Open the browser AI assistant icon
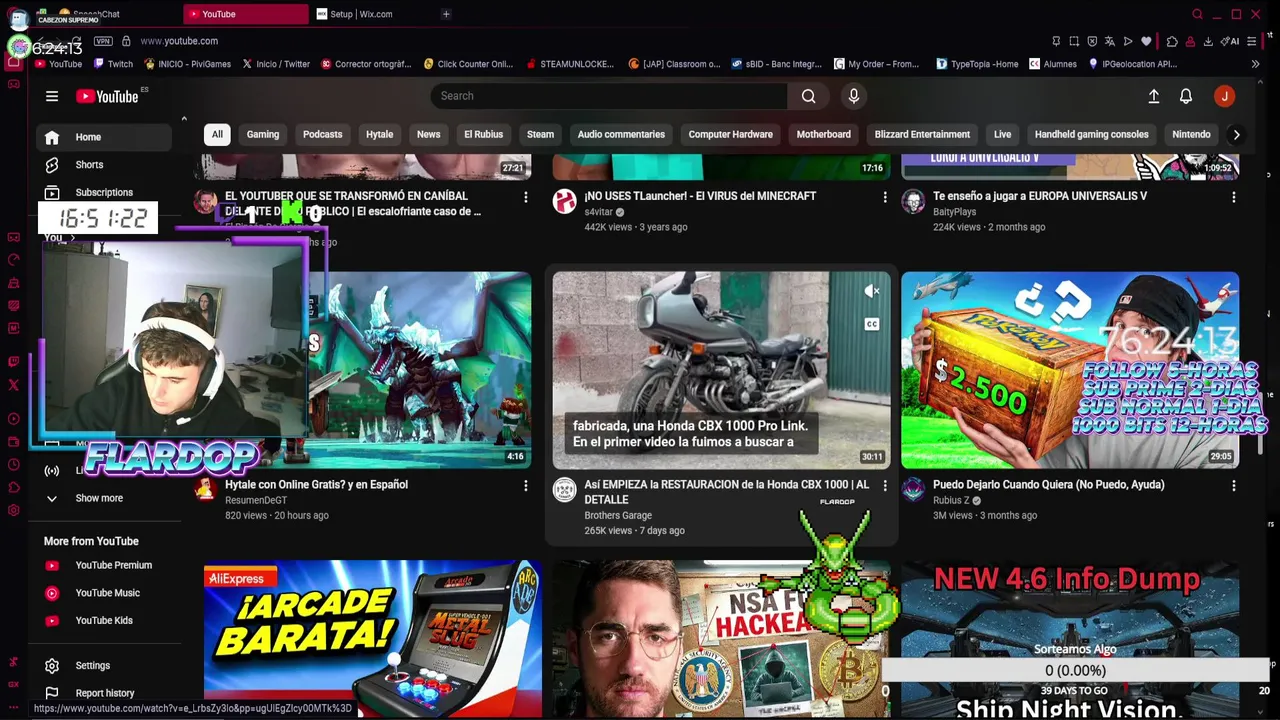 click(x=1230, y=41)
